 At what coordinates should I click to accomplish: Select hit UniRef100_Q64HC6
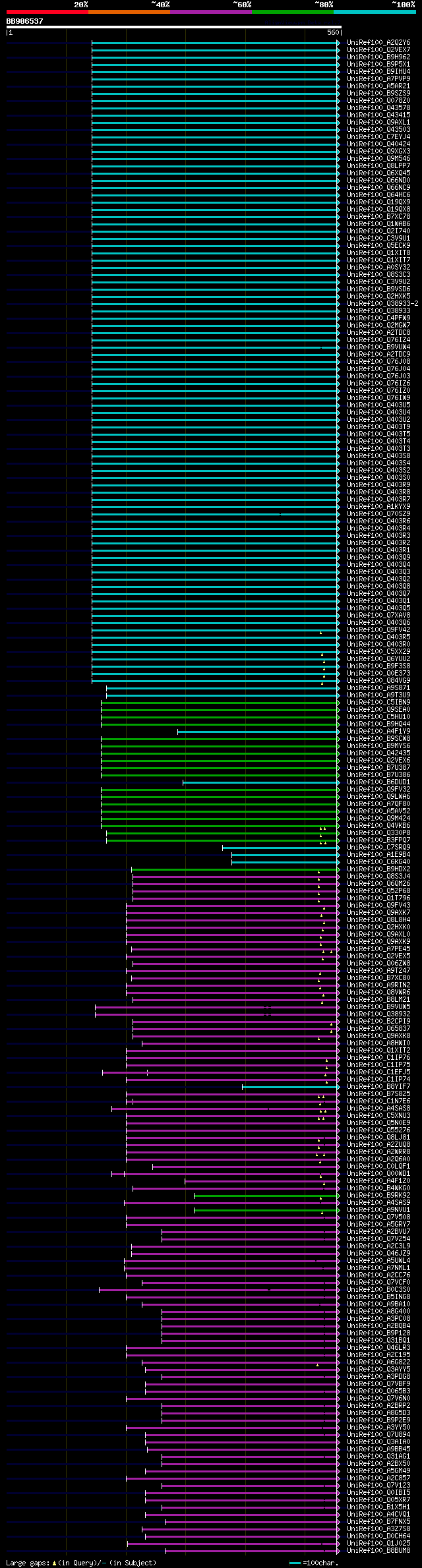[x=378, y=194]
